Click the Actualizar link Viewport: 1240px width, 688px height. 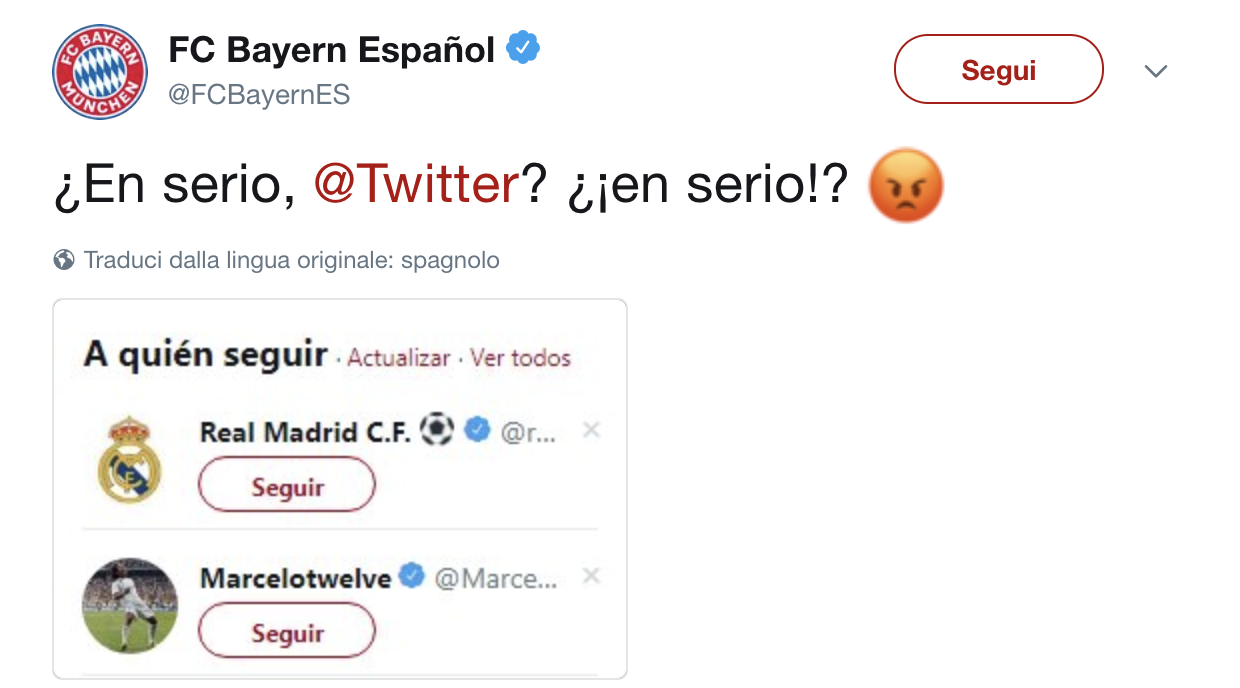point(399,358)
